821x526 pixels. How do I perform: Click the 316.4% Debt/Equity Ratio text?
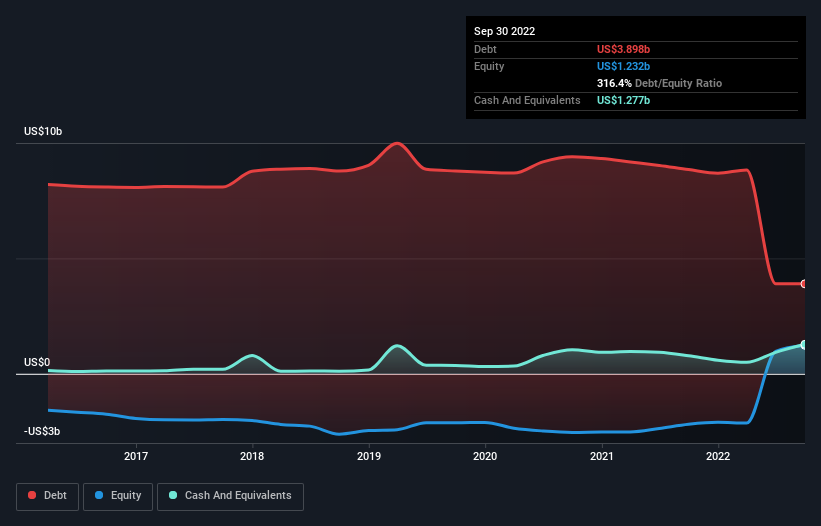[659, 83]
